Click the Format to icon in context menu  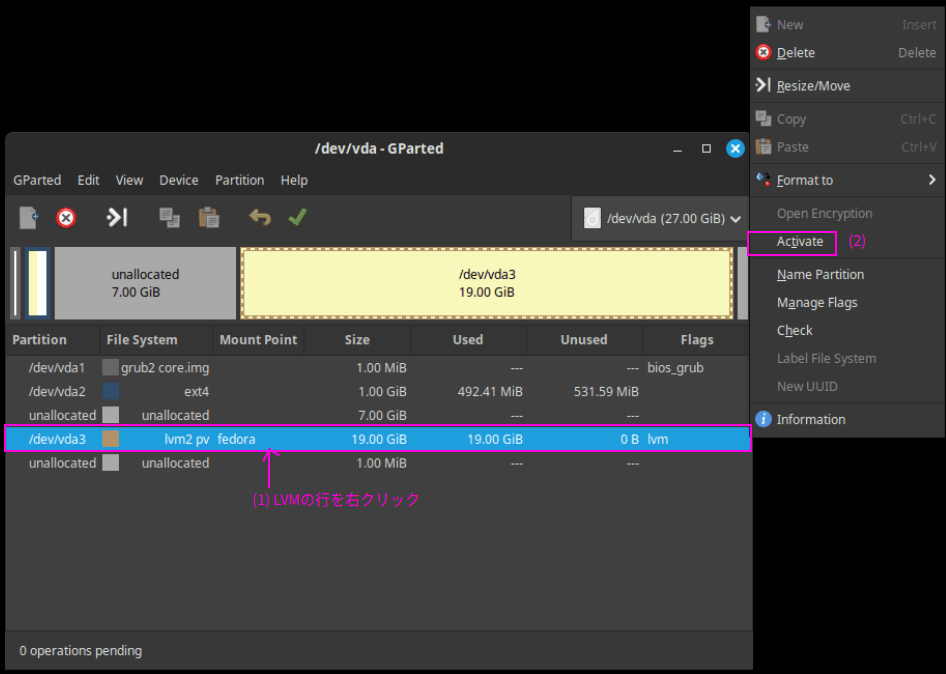pos(763,180)
